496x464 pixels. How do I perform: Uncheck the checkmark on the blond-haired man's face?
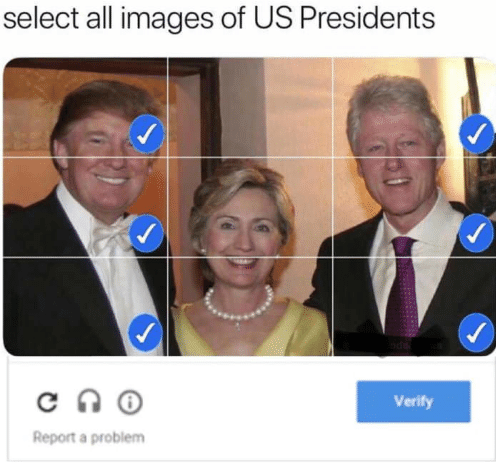pyautogui.click(x=147, y=134)
